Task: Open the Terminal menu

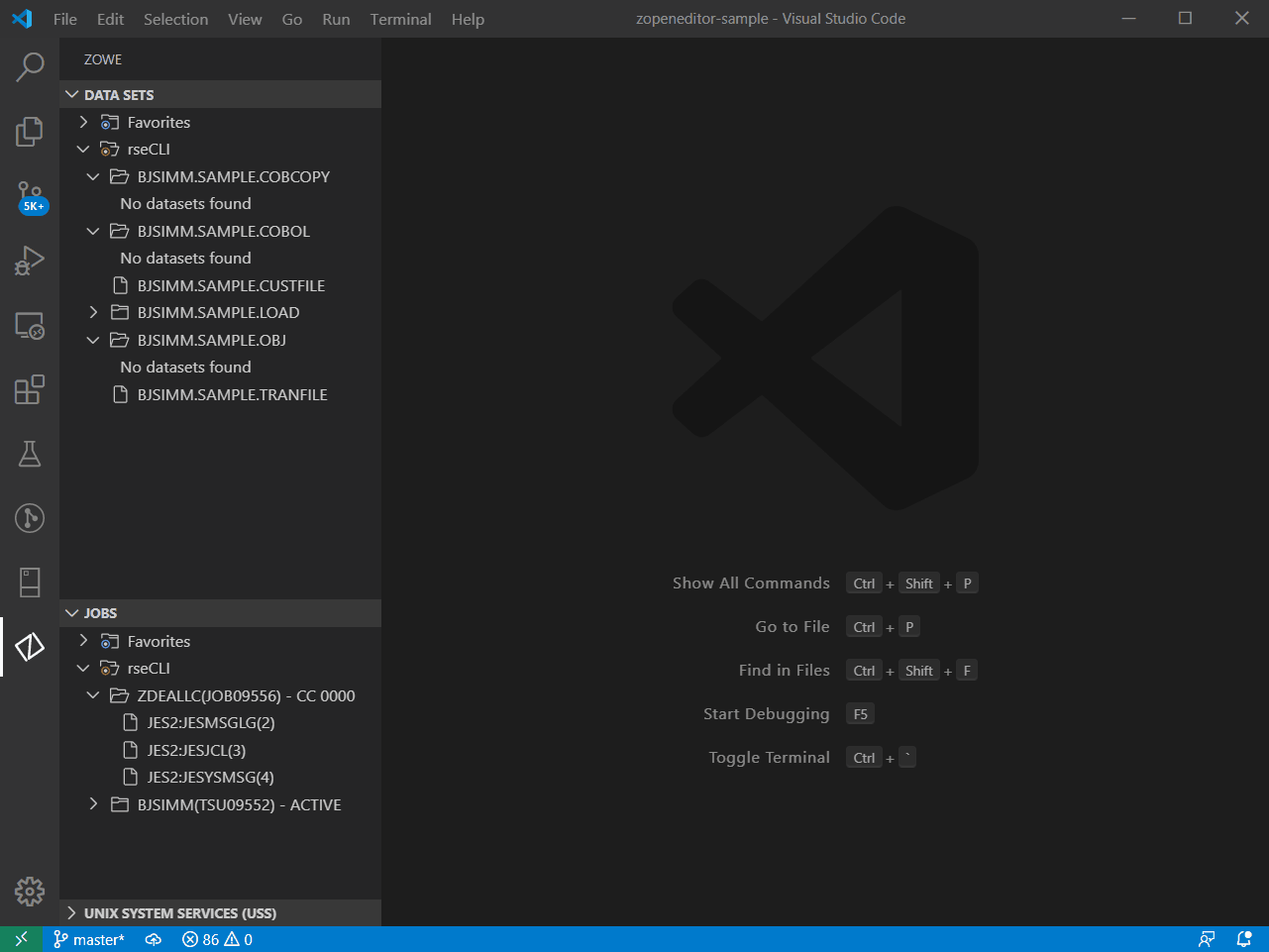Action: [x=401, y=19]
